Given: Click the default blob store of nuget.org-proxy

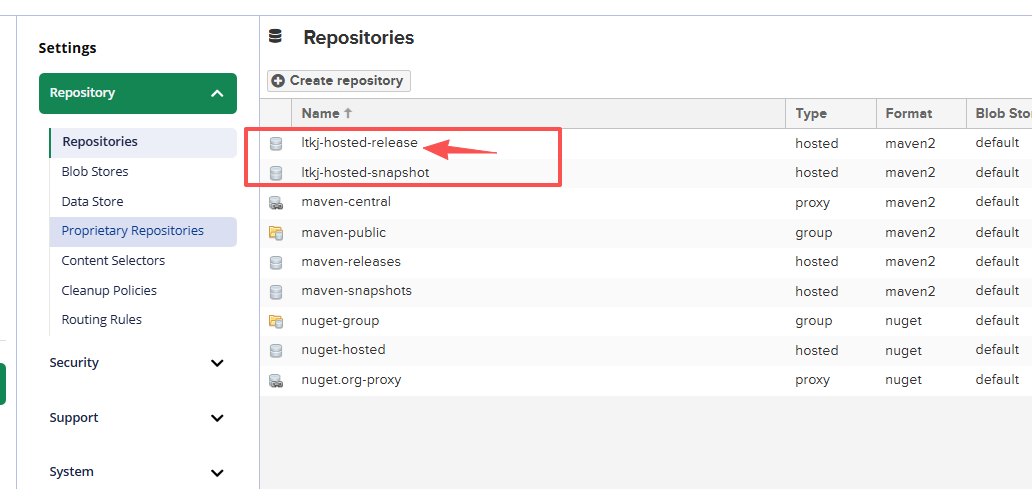Looking at the screenshot, I should 997,380.
